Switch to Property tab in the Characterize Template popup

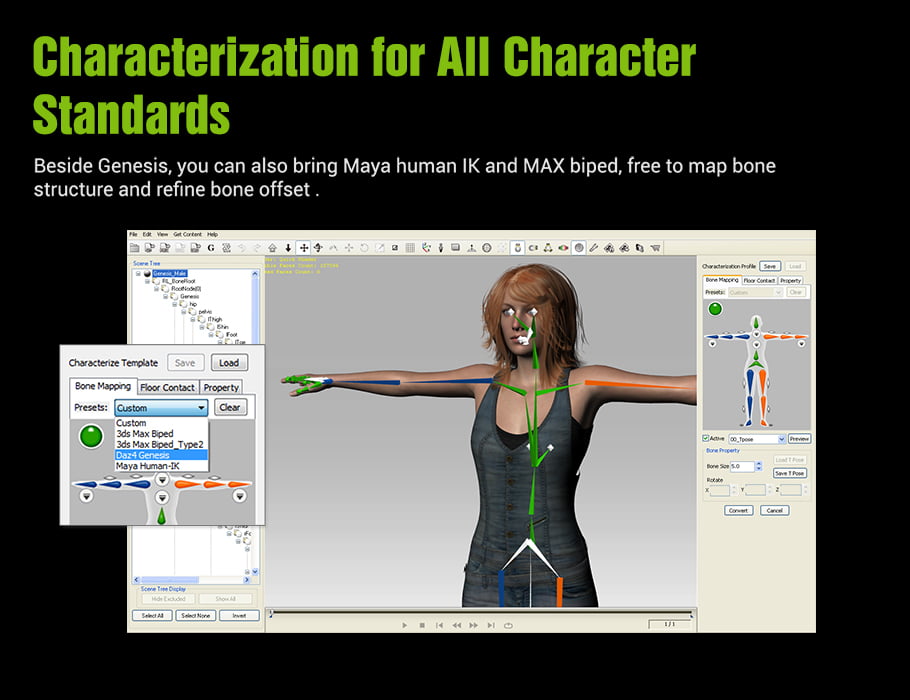pyautogui.click(x=221, y=387)
